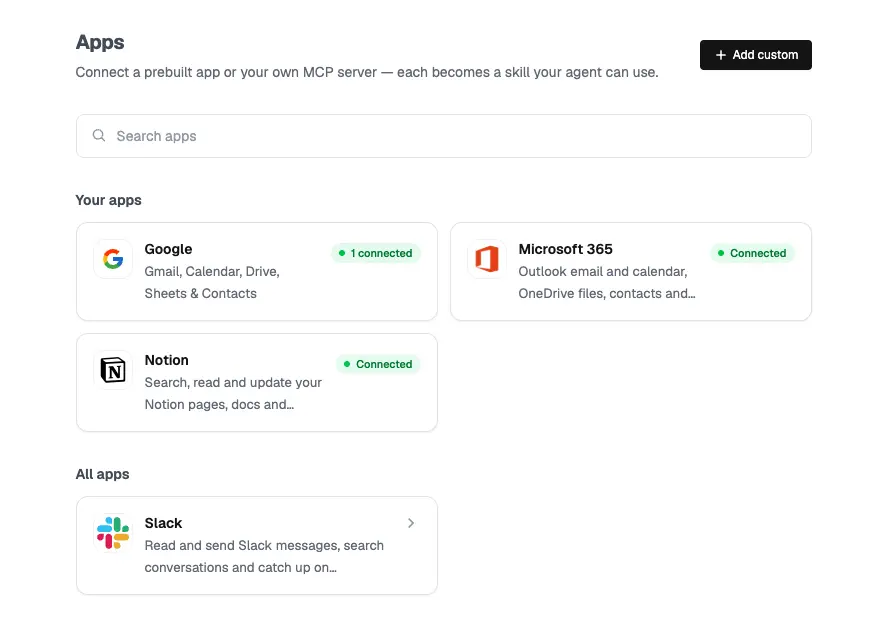Click the Add custom button

coord(755,55)
